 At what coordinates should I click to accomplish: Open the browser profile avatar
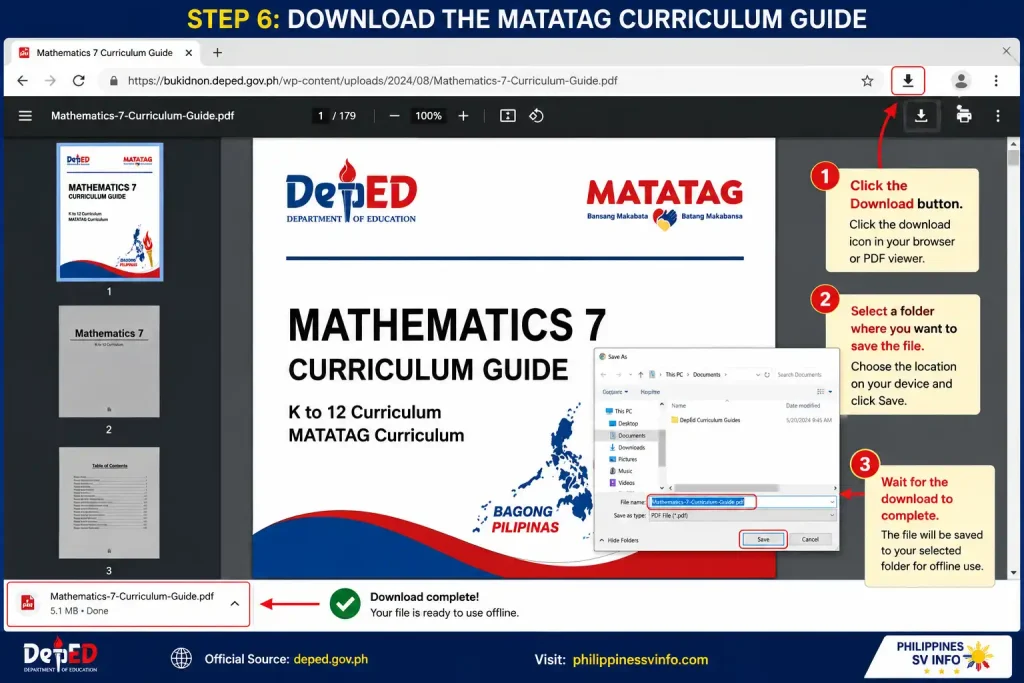pyautogui.click(x=961, y=81)
